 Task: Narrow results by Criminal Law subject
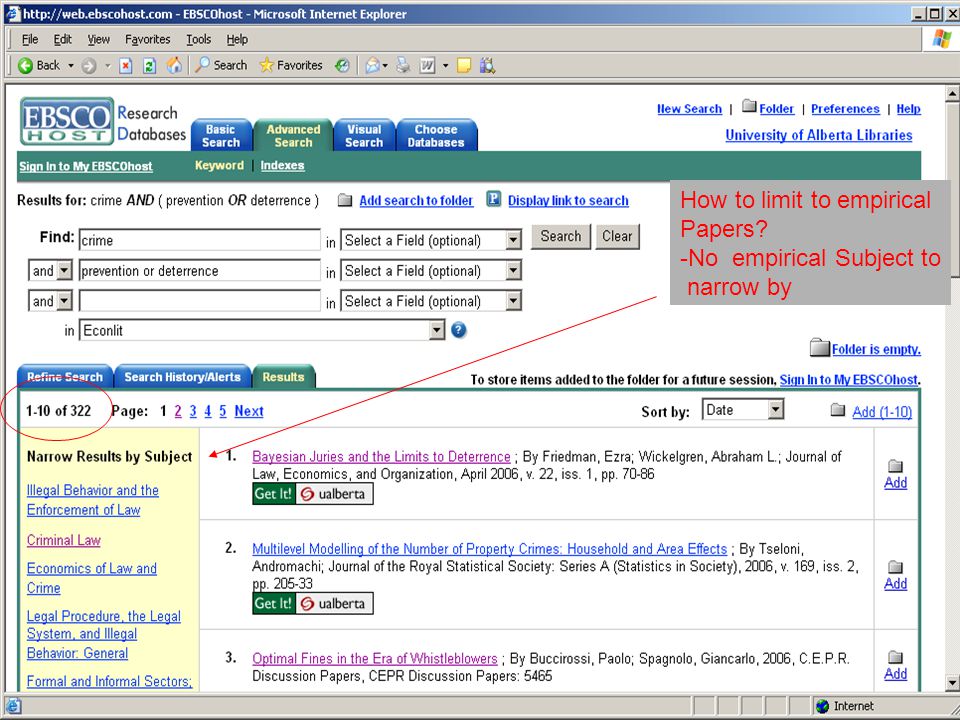(64, 541)
